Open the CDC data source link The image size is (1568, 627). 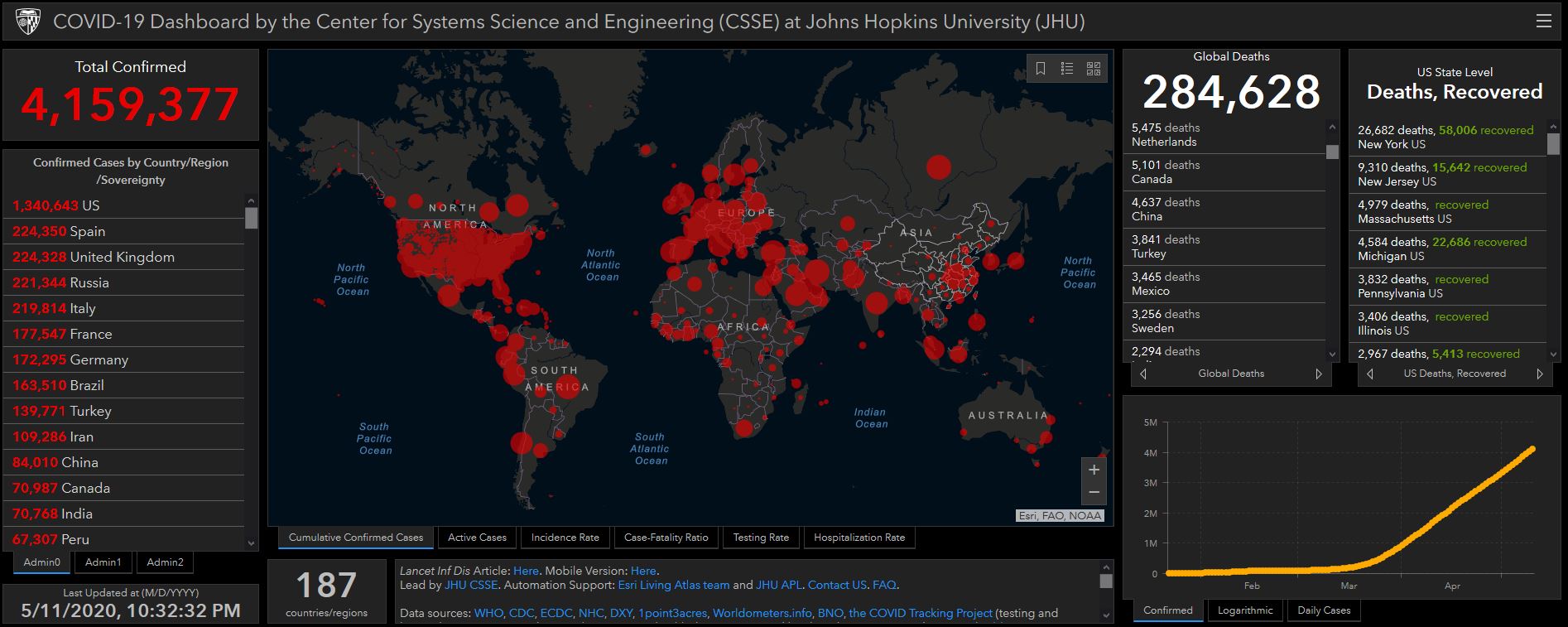(522, 614)
